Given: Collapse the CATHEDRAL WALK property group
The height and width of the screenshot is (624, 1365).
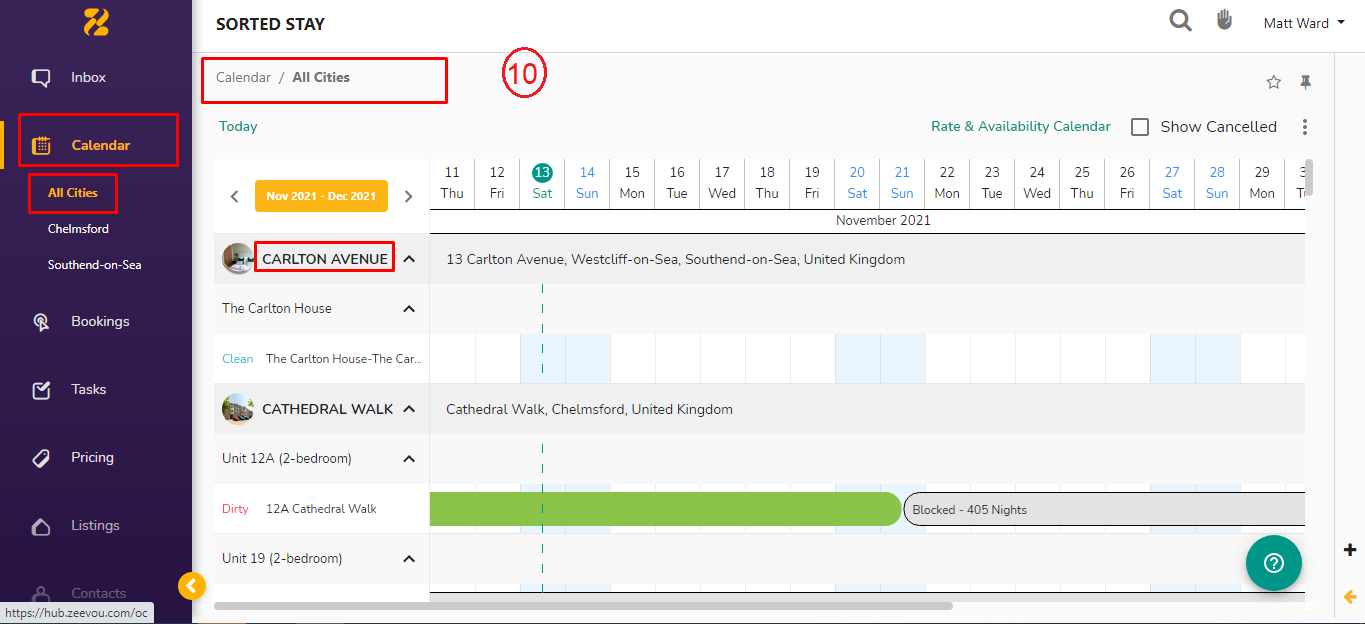Looking at the screenshot, I should click(409, 409).
